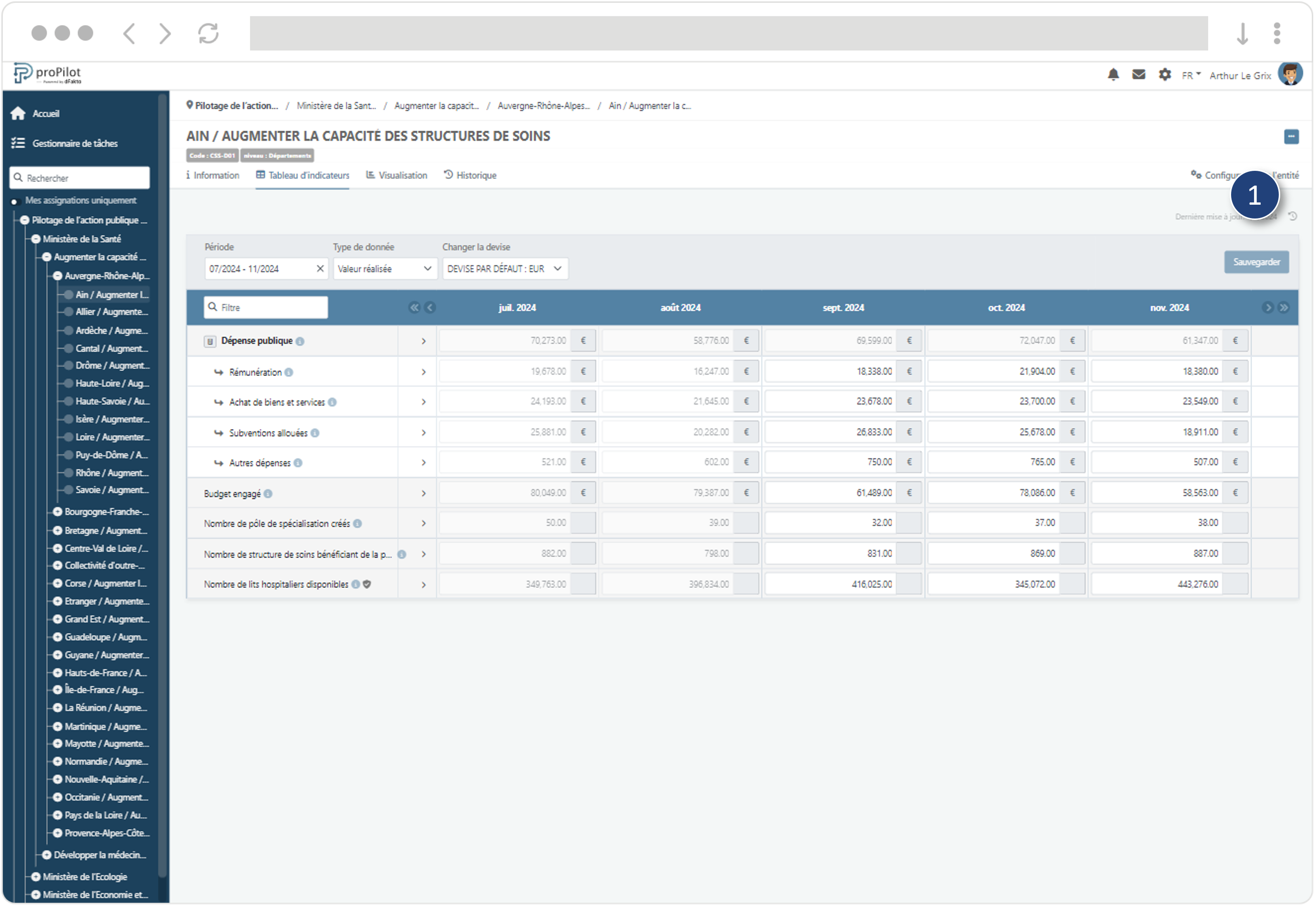The height and width of the screenshot is (907, 1316).
Task: Clear the Période date range
Action: [320, 269]
